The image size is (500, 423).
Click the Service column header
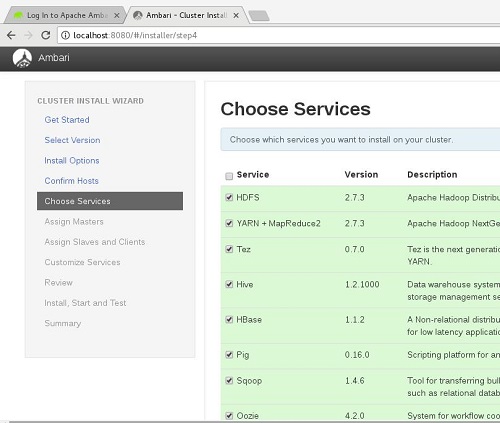253,175
